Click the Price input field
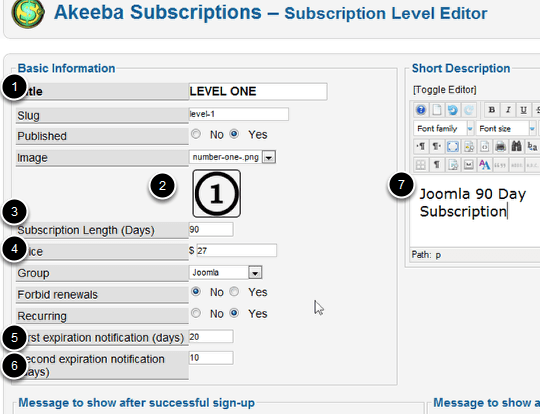Viewport: 540px width, 414px height. pyautogui.click(x=237, y=250)
